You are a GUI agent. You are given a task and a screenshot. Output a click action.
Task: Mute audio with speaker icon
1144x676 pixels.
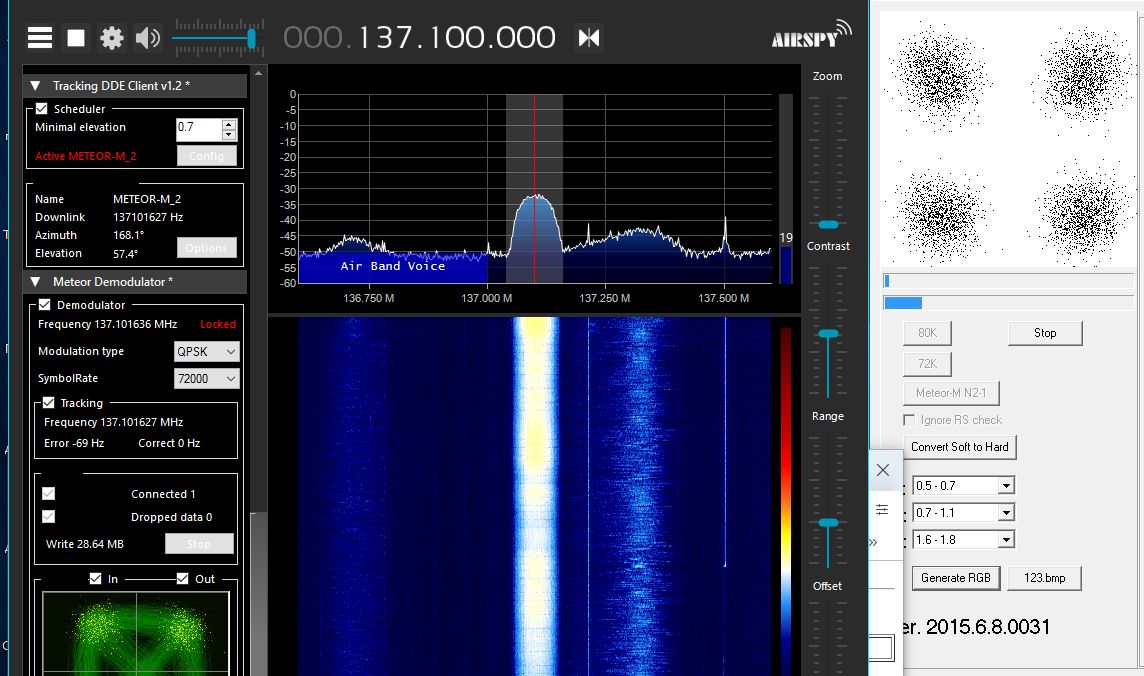click(x=147, y=37)
